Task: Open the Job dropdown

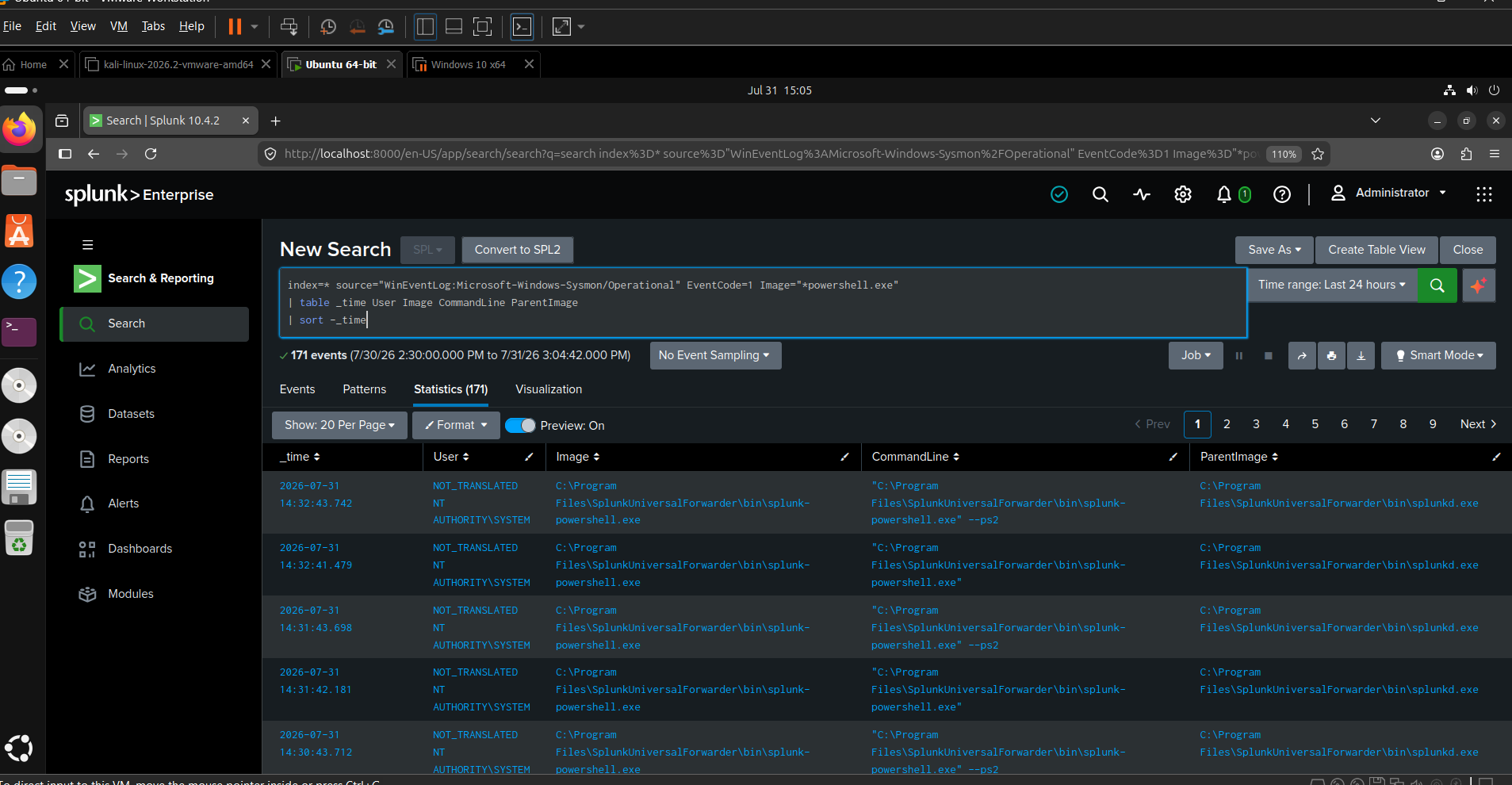Action: pyautogui.click(x=1196, y=356)
